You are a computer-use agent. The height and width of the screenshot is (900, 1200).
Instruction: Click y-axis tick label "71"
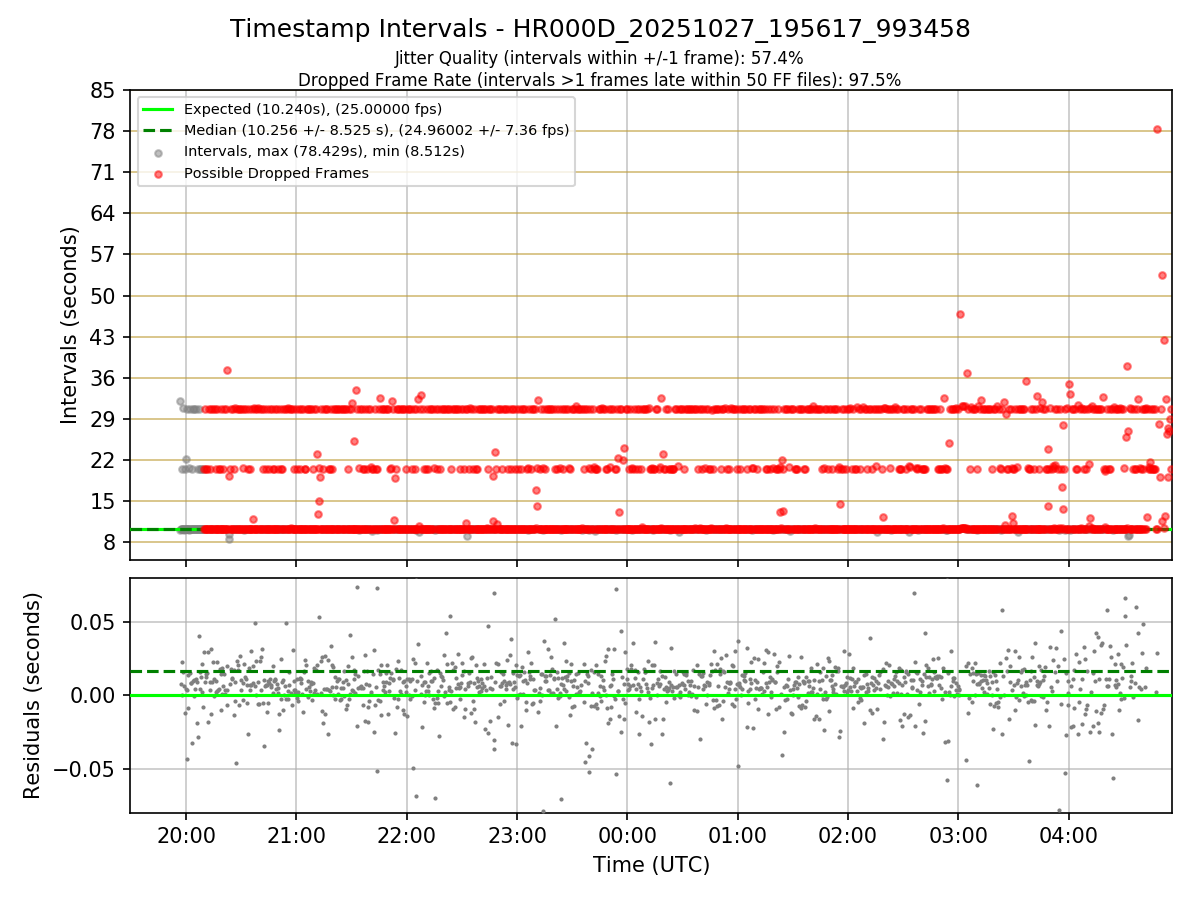click(103, 172)
